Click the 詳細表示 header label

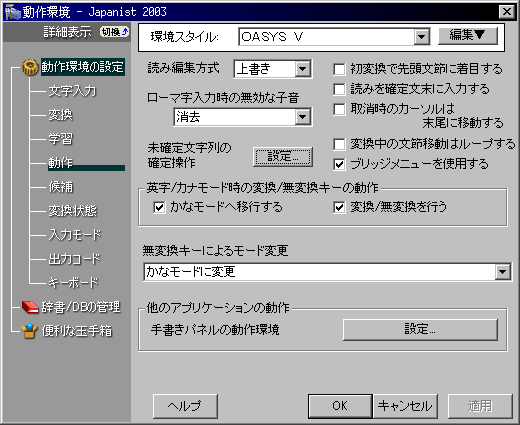click(x=67, y=32)
